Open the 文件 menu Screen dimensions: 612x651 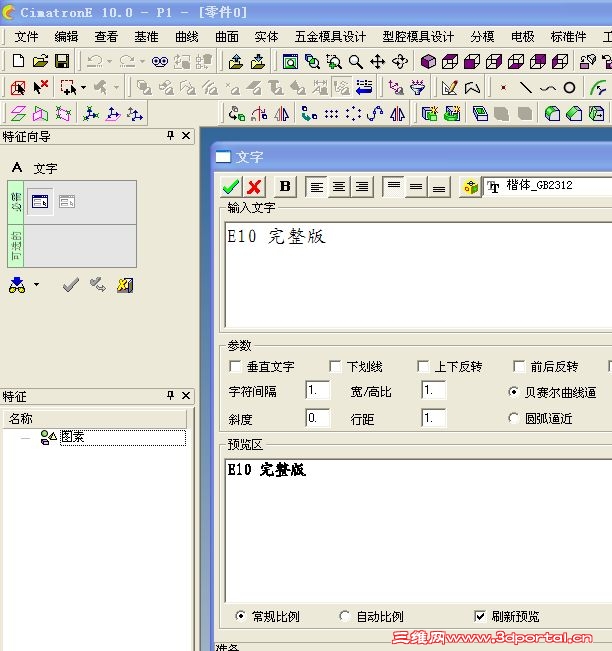click(26, 37)
